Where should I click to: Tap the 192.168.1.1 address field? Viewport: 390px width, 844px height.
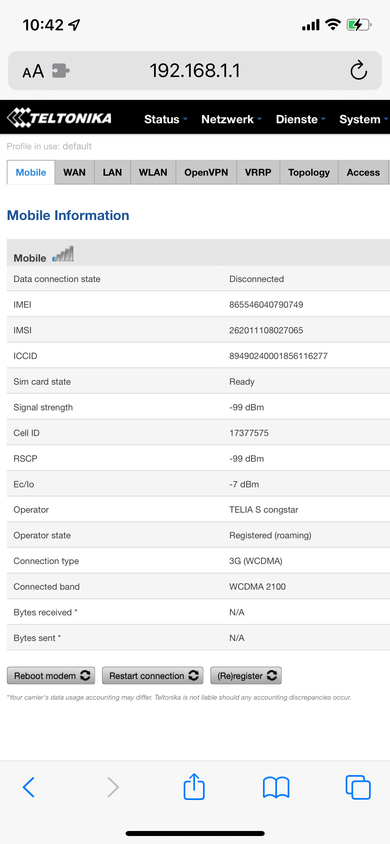pyautogui.click(x=195, y=71)
